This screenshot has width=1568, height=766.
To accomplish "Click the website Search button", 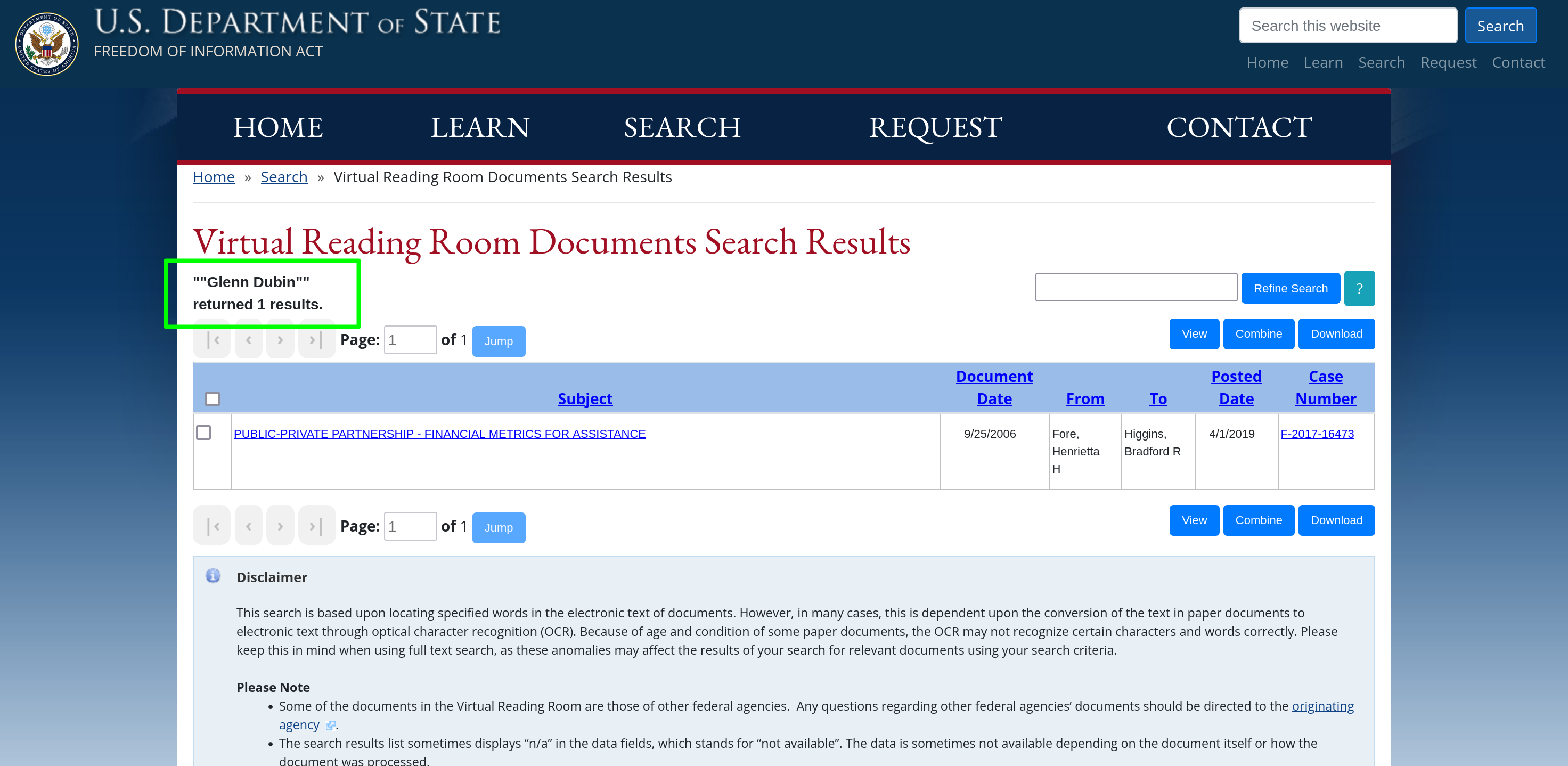I will click(1500, 26).
